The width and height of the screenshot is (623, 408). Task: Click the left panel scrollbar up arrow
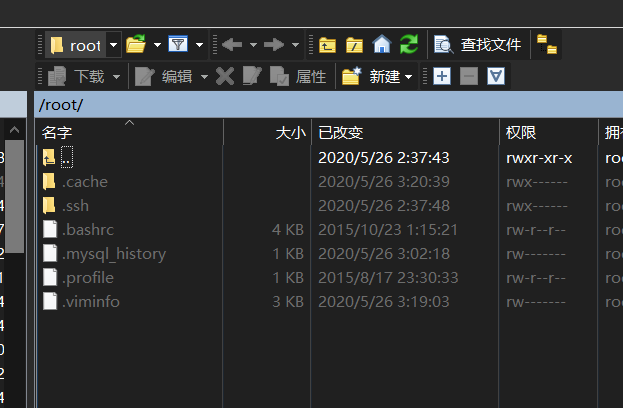(14, 130)
